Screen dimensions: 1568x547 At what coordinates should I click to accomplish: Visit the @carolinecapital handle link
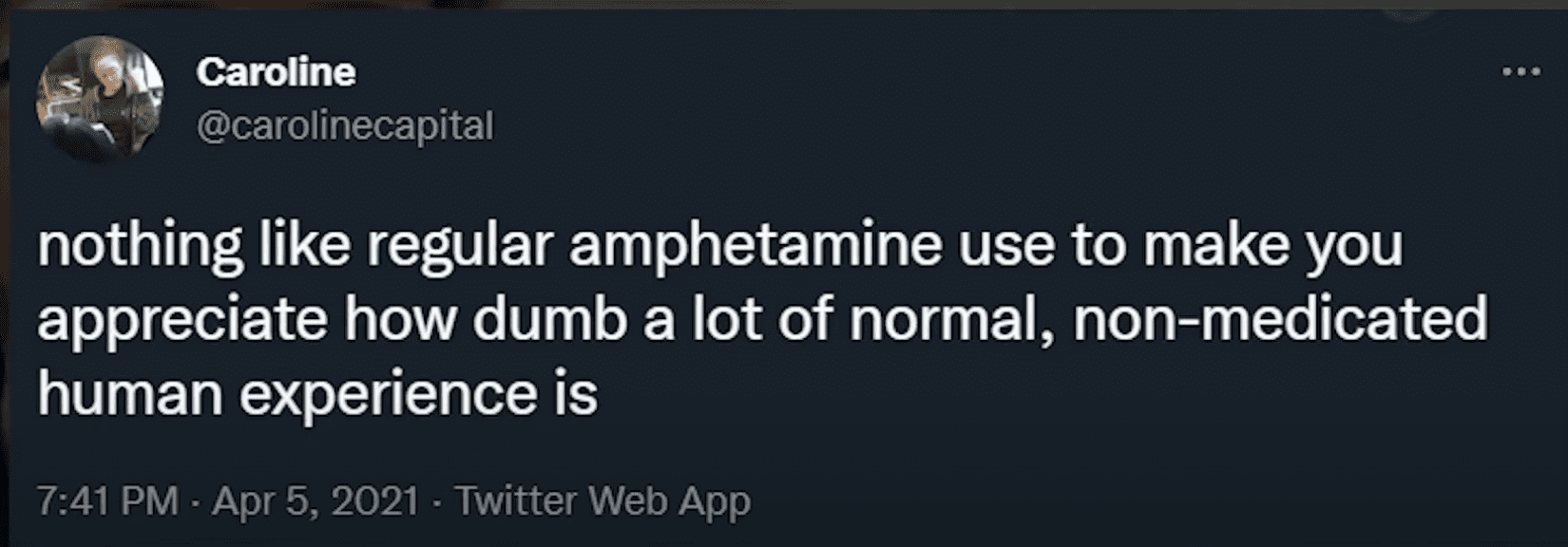click(345, 125)
